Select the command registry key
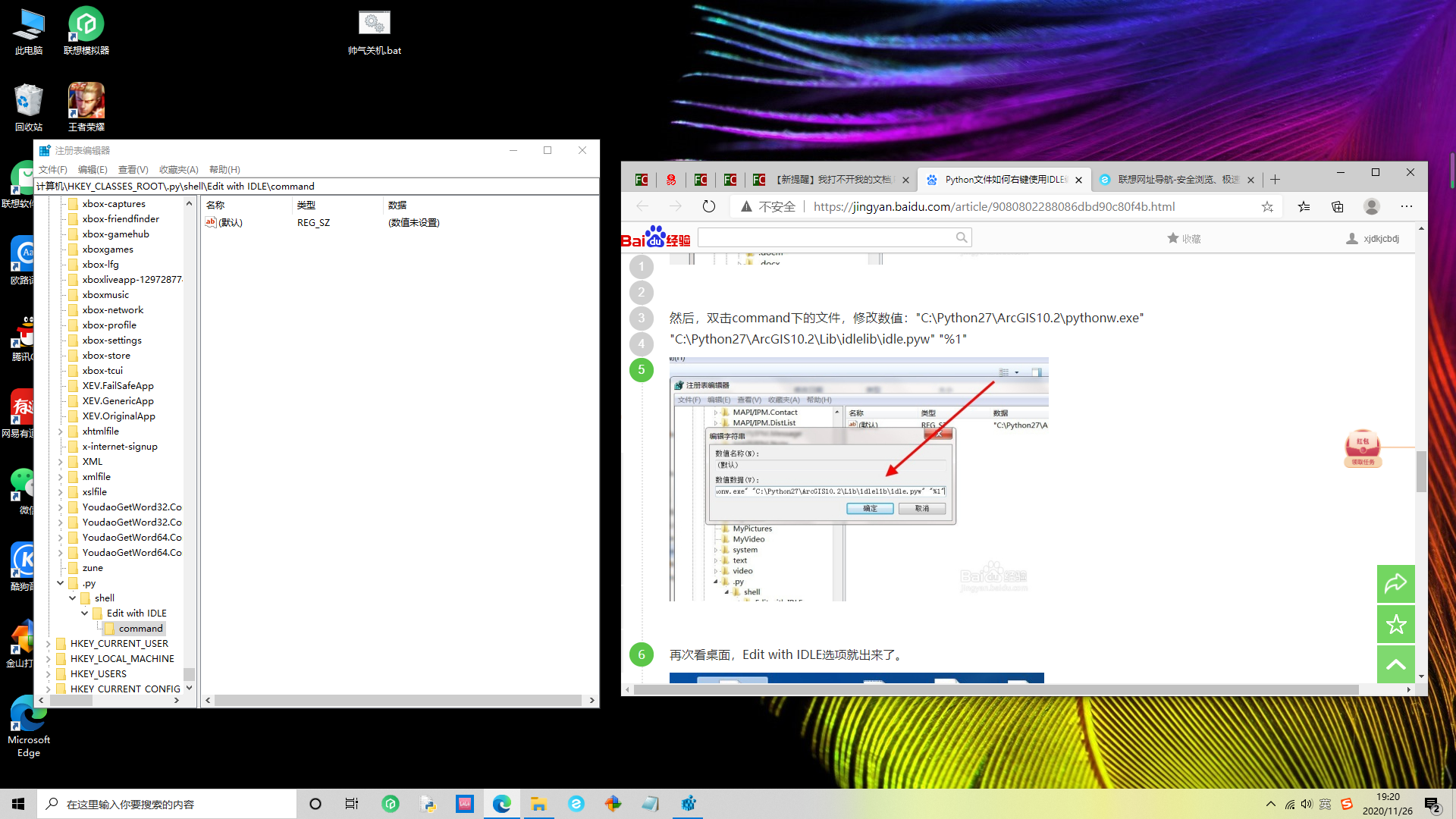 (x=140, y=629)
